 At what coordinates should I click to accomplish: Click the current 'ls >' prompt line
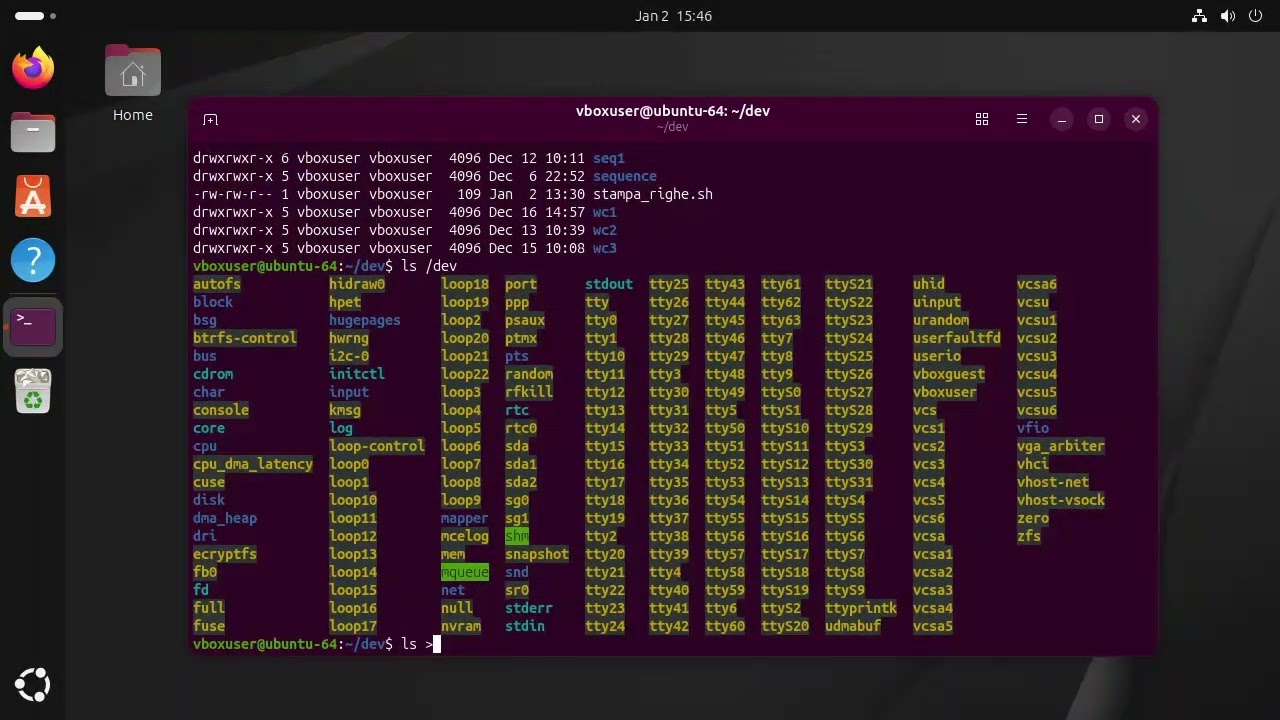click(317, 644)
